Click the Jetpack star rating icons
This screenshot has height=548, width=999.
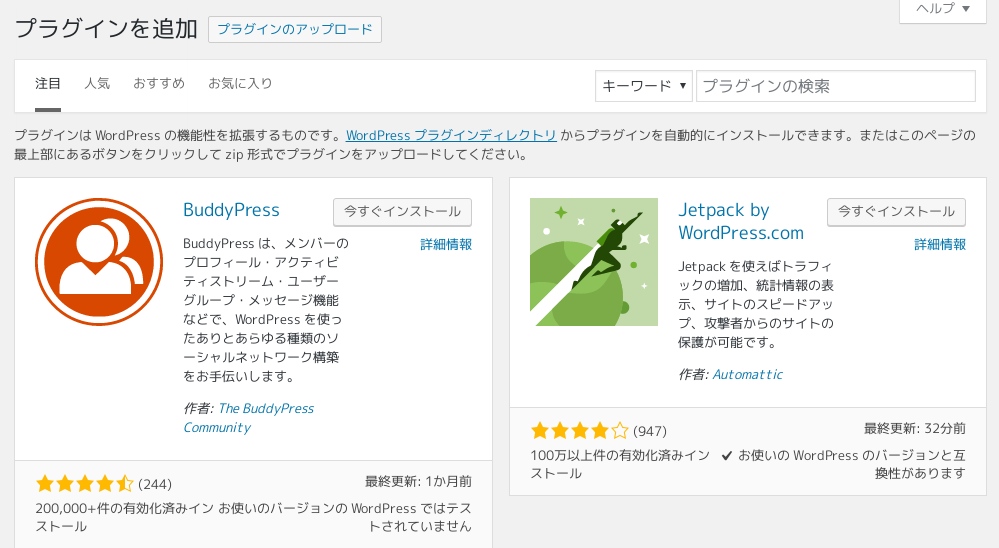point(580,431)
